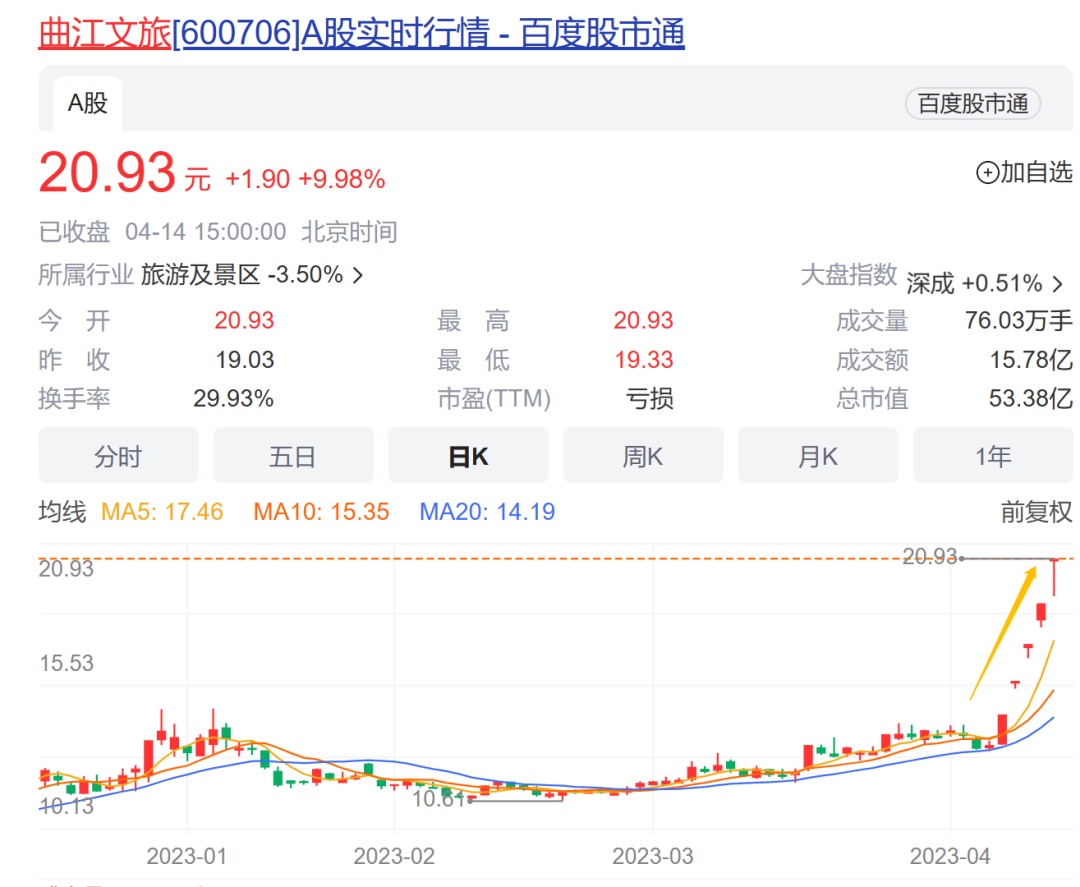Image resolution: width=1080 pixels, height=887 pixels.
Task: Click the 2023-01 date label on chart axis
Action: pyautogui.click(x=187, y=856)
